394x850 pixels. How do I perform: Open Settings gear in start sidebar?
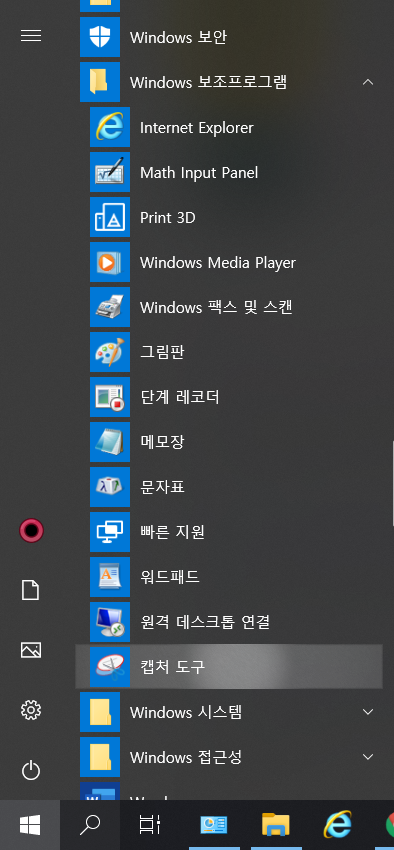coord(31,710)
